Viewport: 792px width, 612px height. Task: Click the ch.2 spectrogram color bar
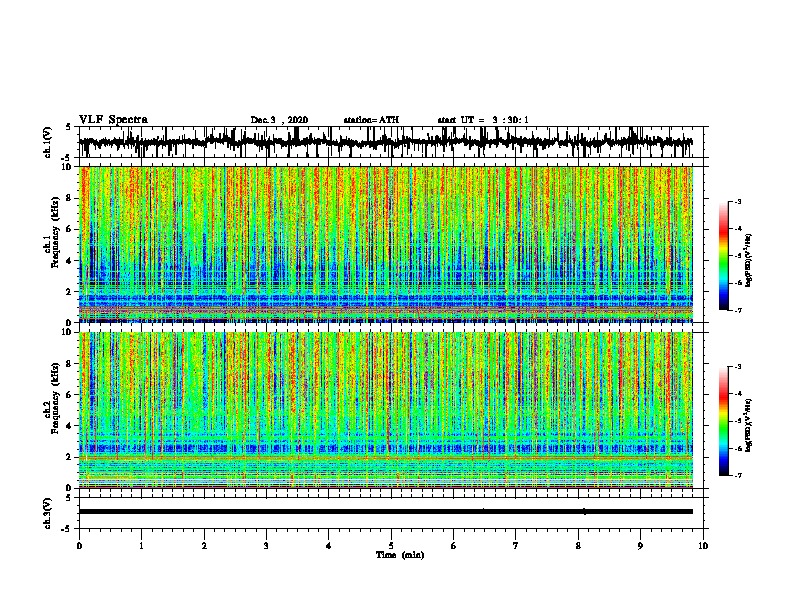click(723, 421)
